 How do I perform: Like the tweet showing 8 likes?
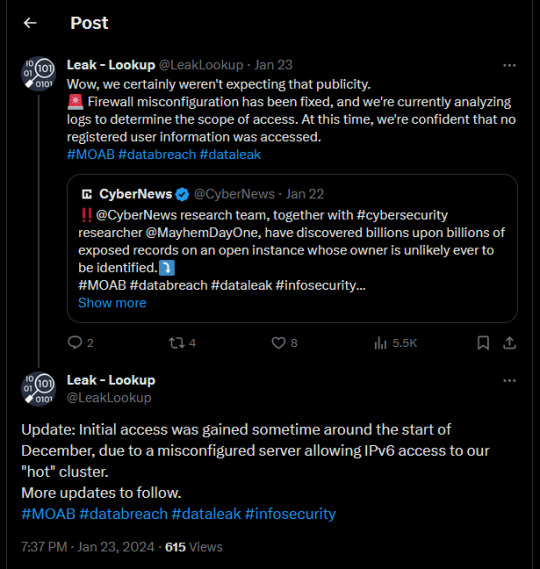point(278,343)
